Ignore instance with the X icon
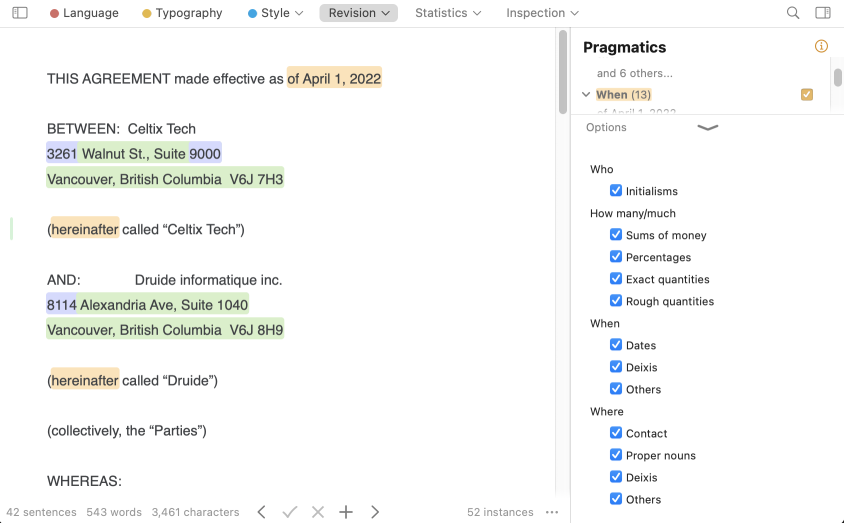 click(318, 512)
